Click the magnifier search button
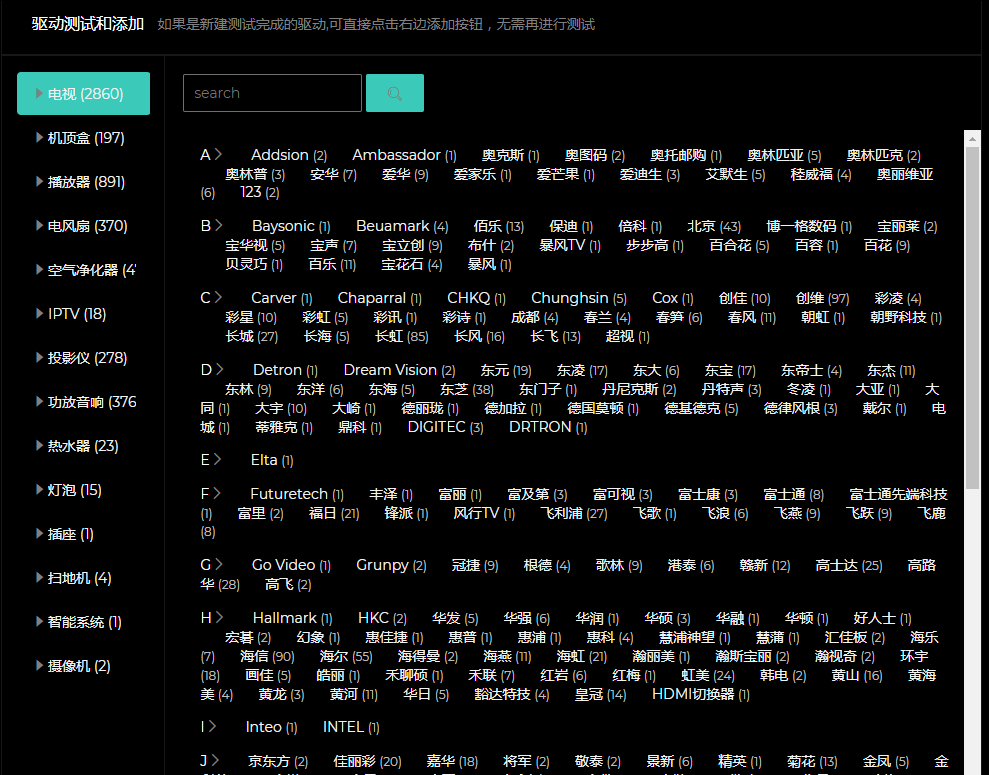 point(395,93)
